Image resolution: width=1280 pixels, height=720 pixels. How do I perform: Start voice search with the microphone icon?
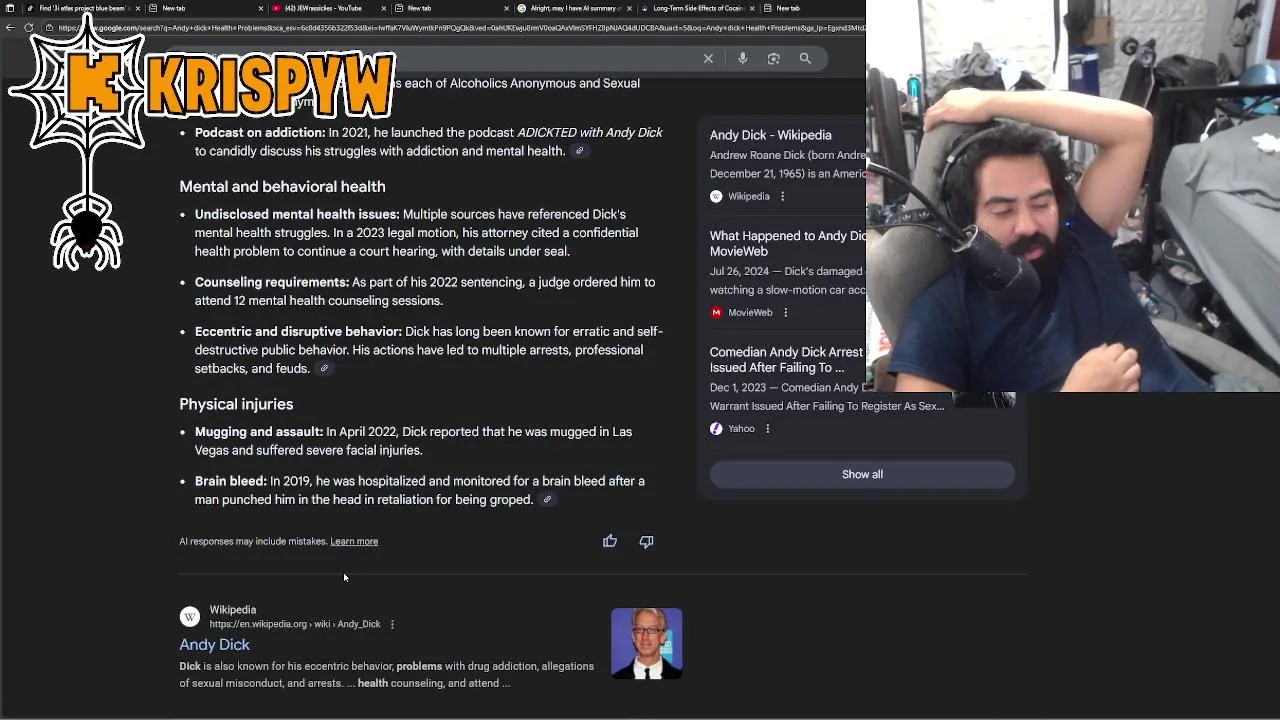click(742, 59)
